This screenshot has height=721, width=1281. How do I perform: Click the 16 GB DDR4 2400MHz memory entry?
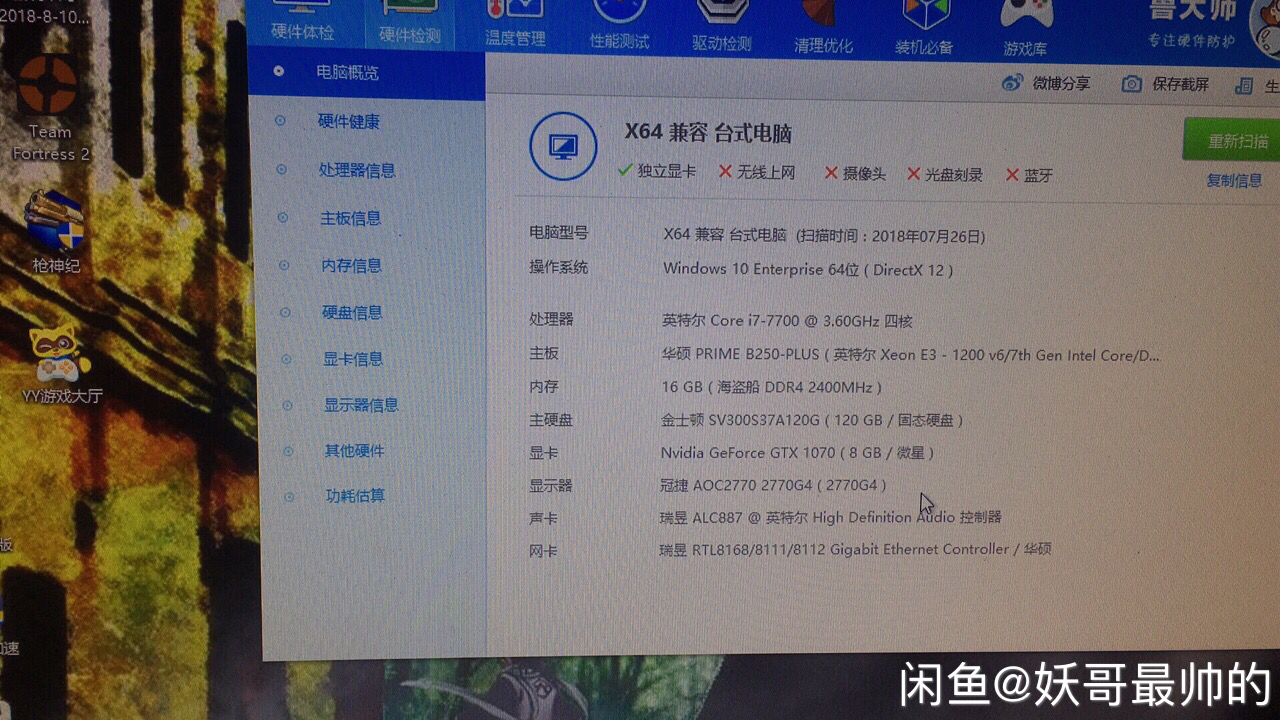[x=771, y=387]
